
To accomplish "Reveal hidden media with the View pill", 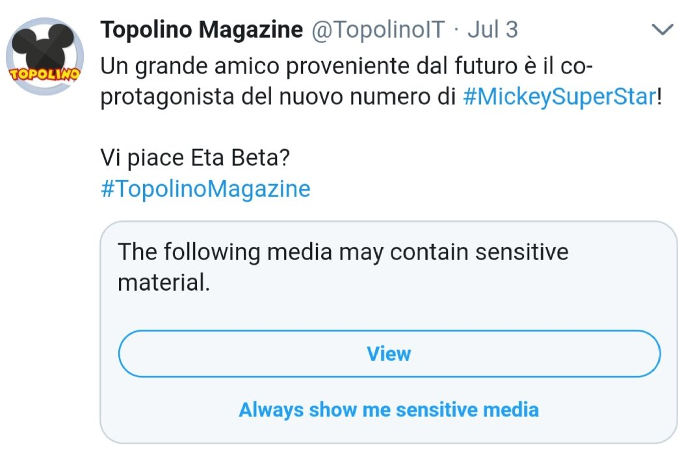I will pyautogui.click(x=389, y=354).
